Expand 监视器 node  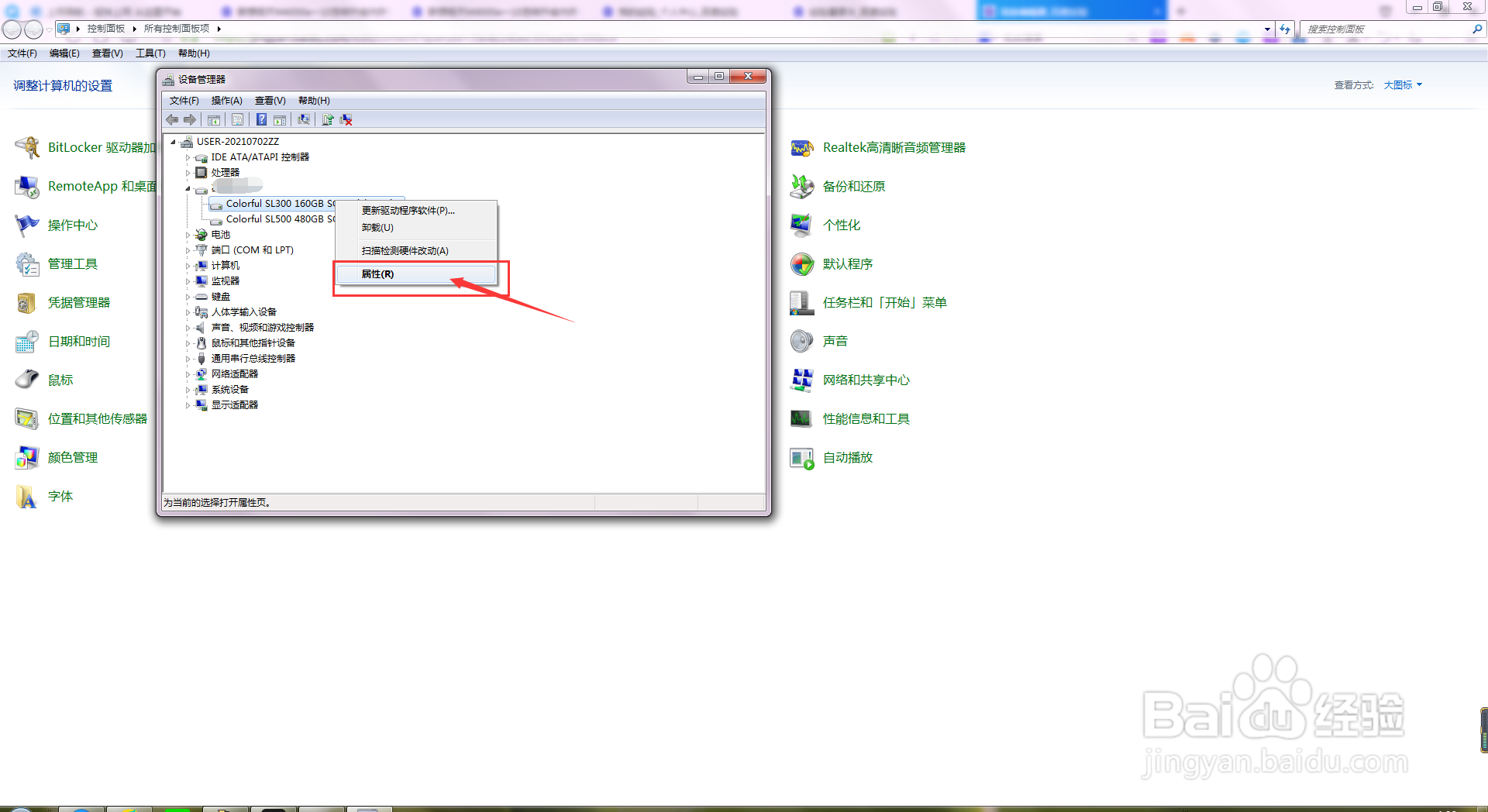click(x=188, y=281)
